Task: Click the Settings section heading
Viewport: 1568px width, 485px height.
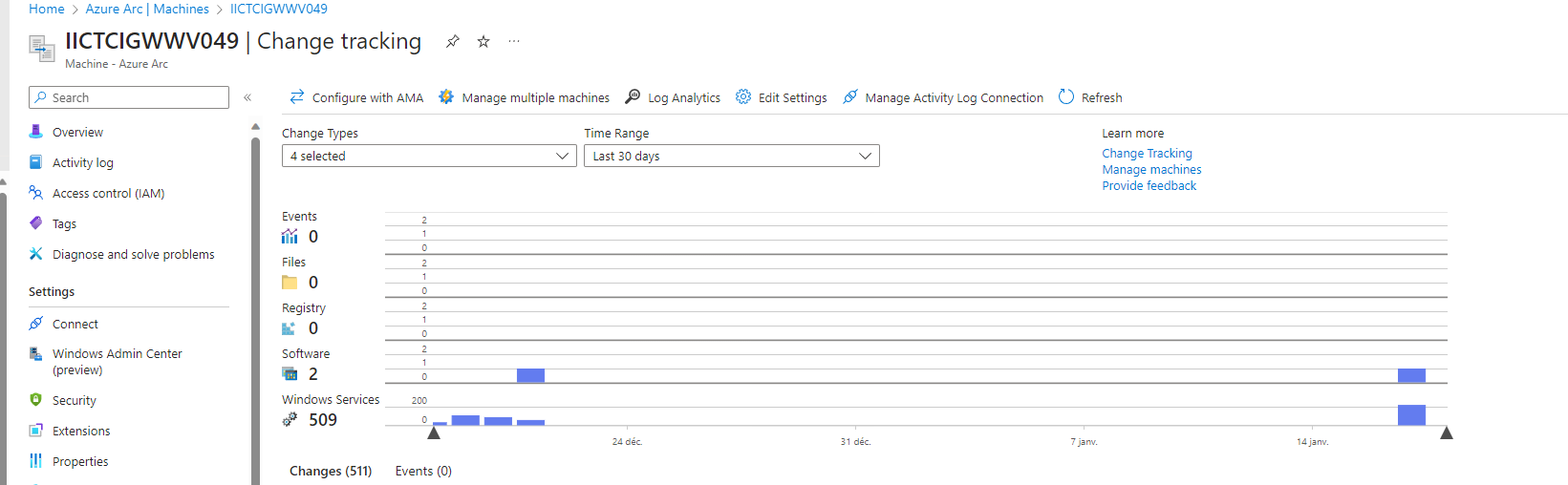Action: (x=52, y=291)
